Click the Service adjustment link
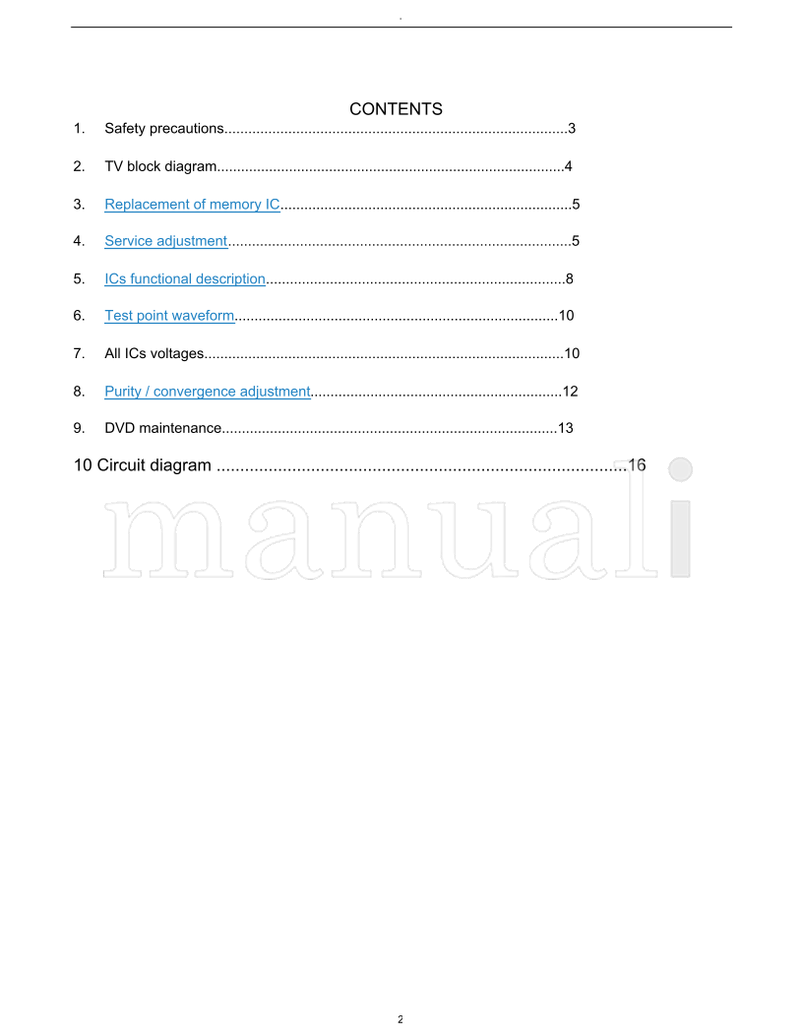The height and width of the screenshot is (1036, 800). tap(166, 241)
